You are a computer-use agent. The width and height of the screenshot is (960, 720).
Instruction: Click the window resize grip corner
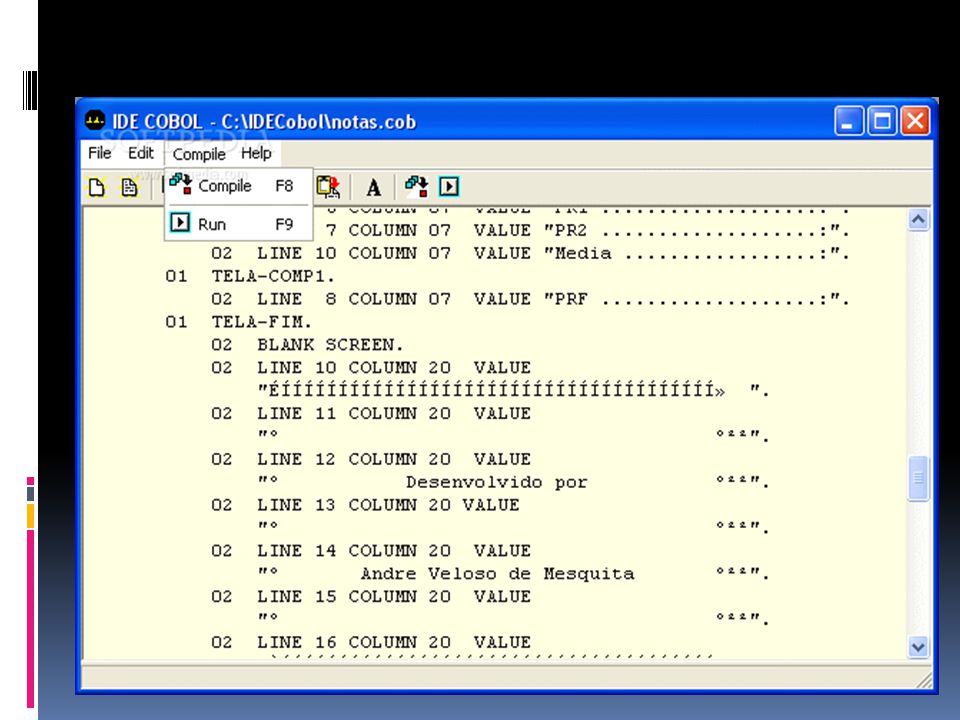click(x=924, y=680)
